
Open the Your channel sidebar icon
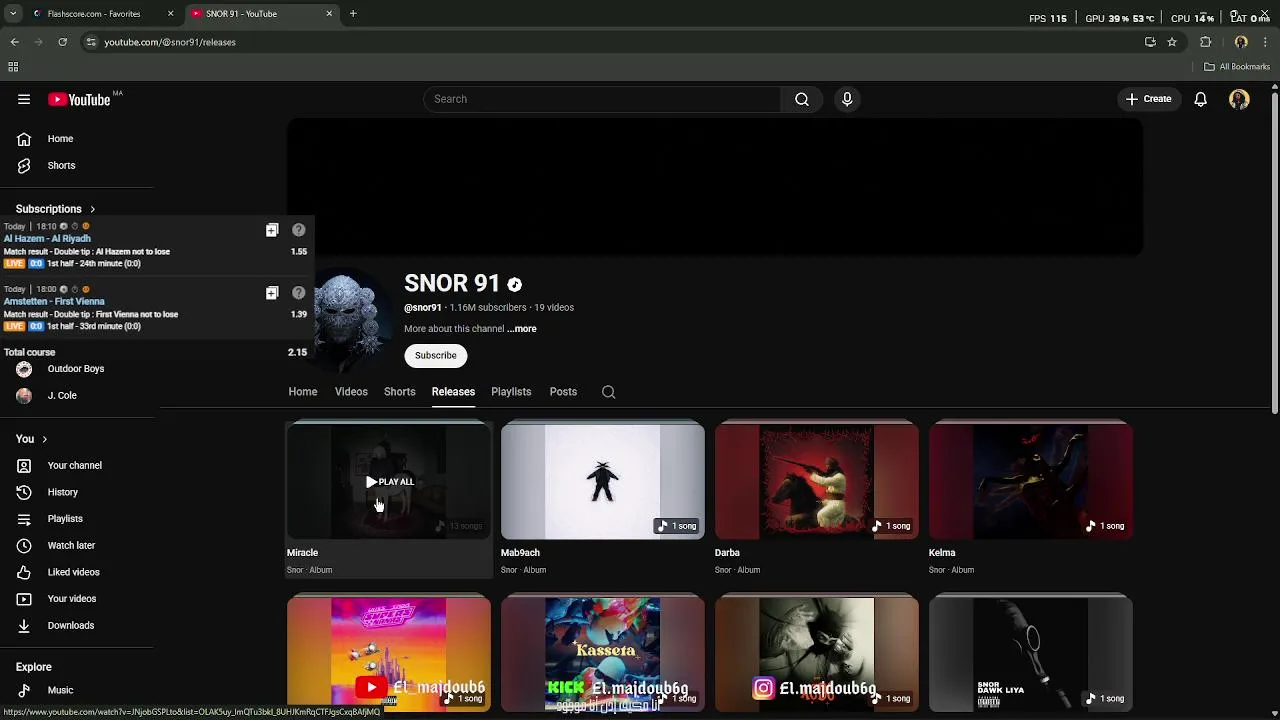[24, 465]
